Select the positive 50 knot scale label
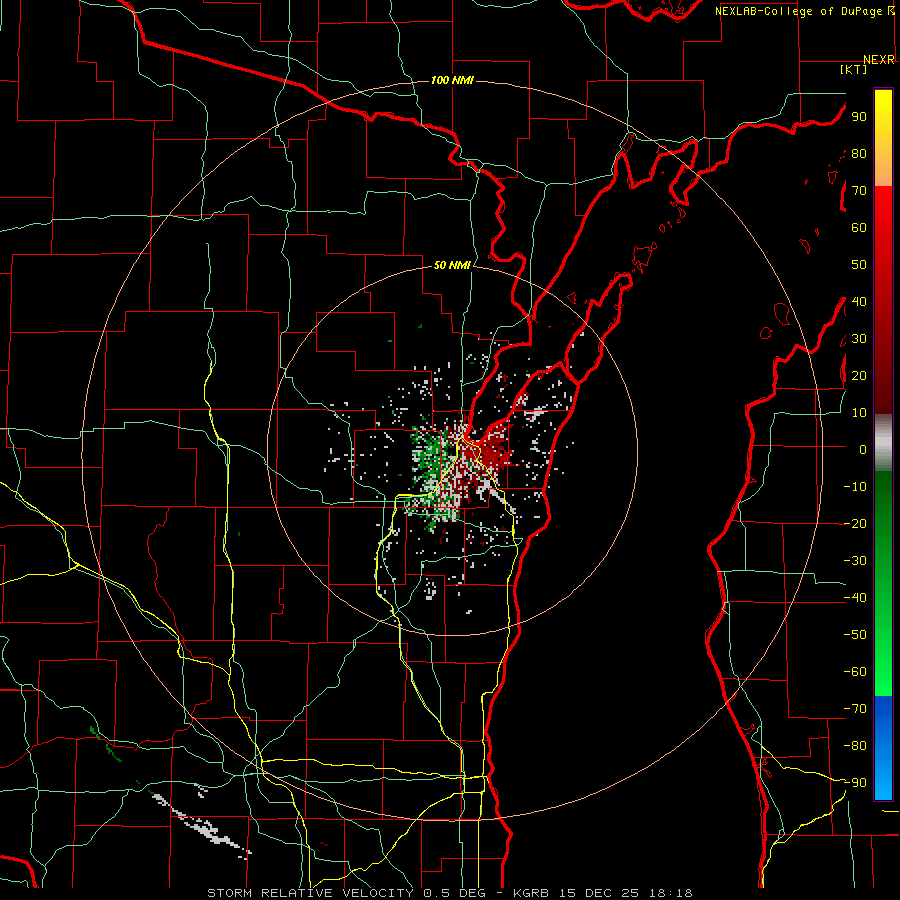 pyautogui.click(x=859, y=265)
